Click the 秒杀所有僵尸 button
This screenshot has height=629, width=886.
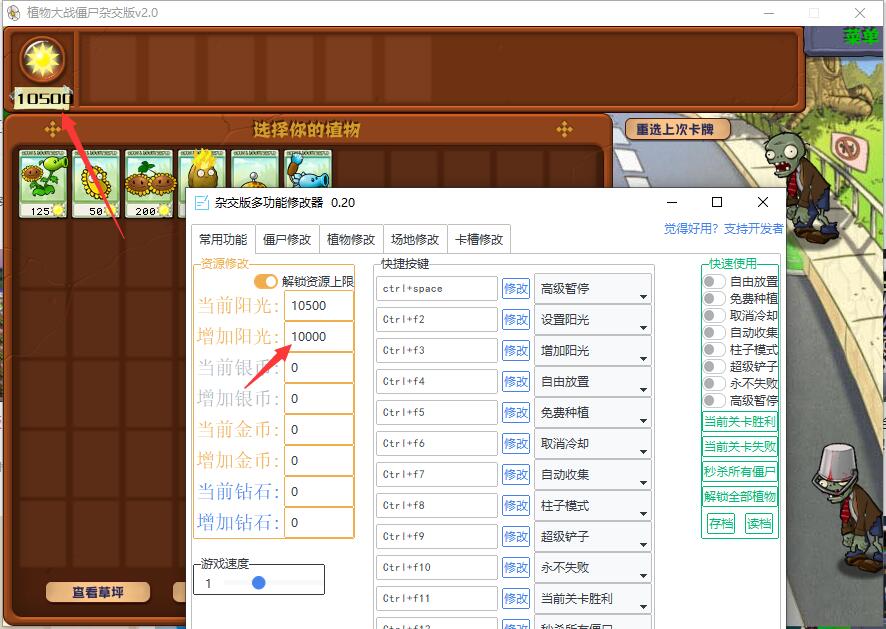[x=739, y=472]
